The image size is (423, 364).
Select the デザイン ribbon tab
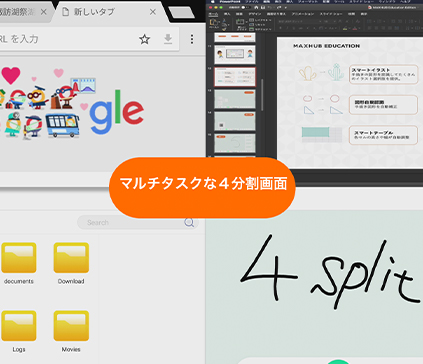pyautogui.click(x=255, y=14)
